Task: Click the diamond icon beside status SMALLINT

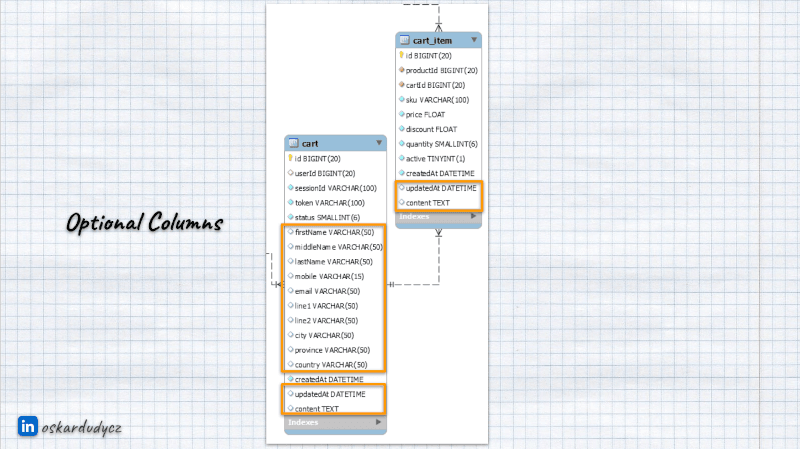Action: (x=291, y=217)
